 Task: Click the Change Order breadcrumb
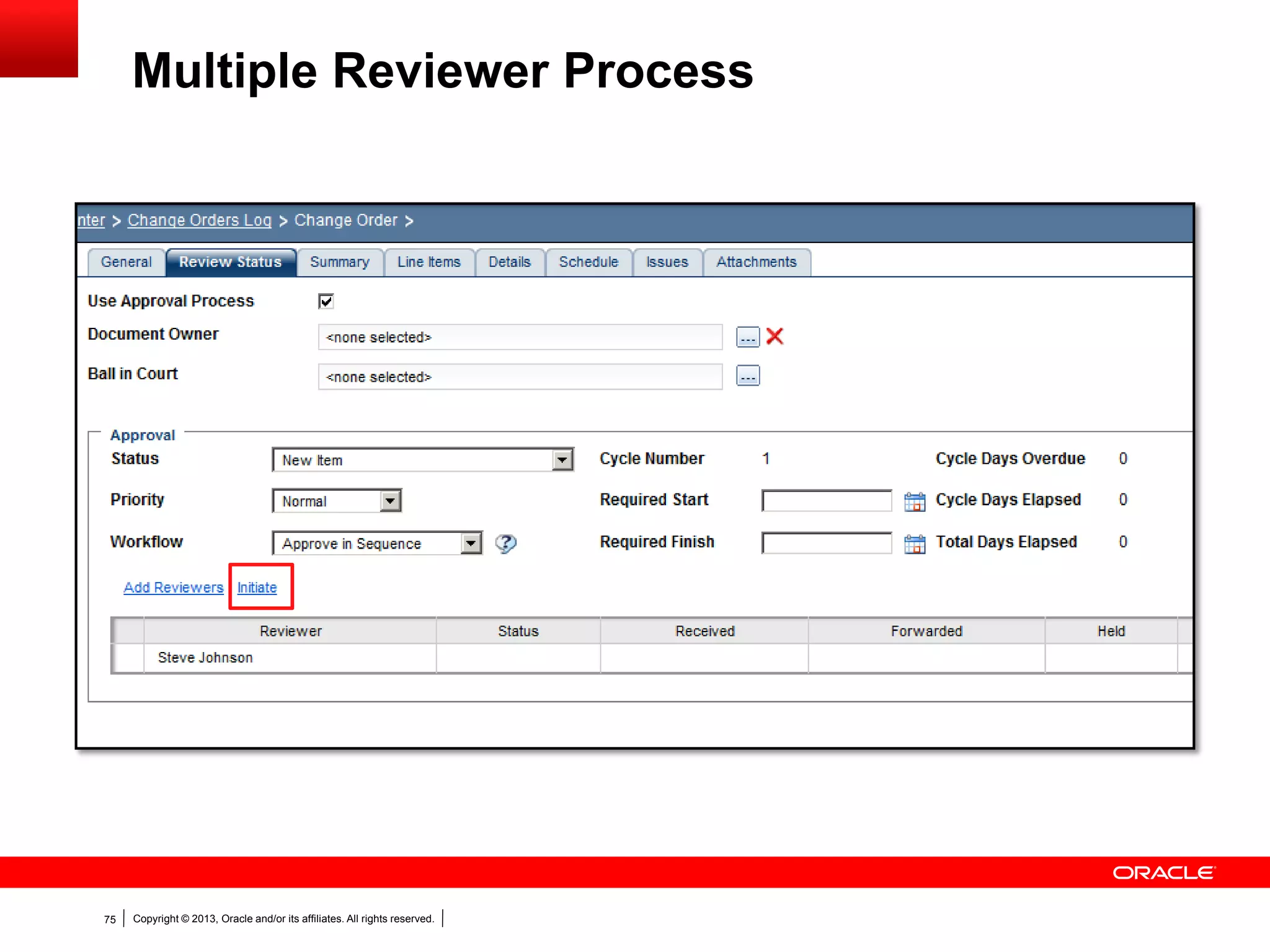(x=346, y=221)
